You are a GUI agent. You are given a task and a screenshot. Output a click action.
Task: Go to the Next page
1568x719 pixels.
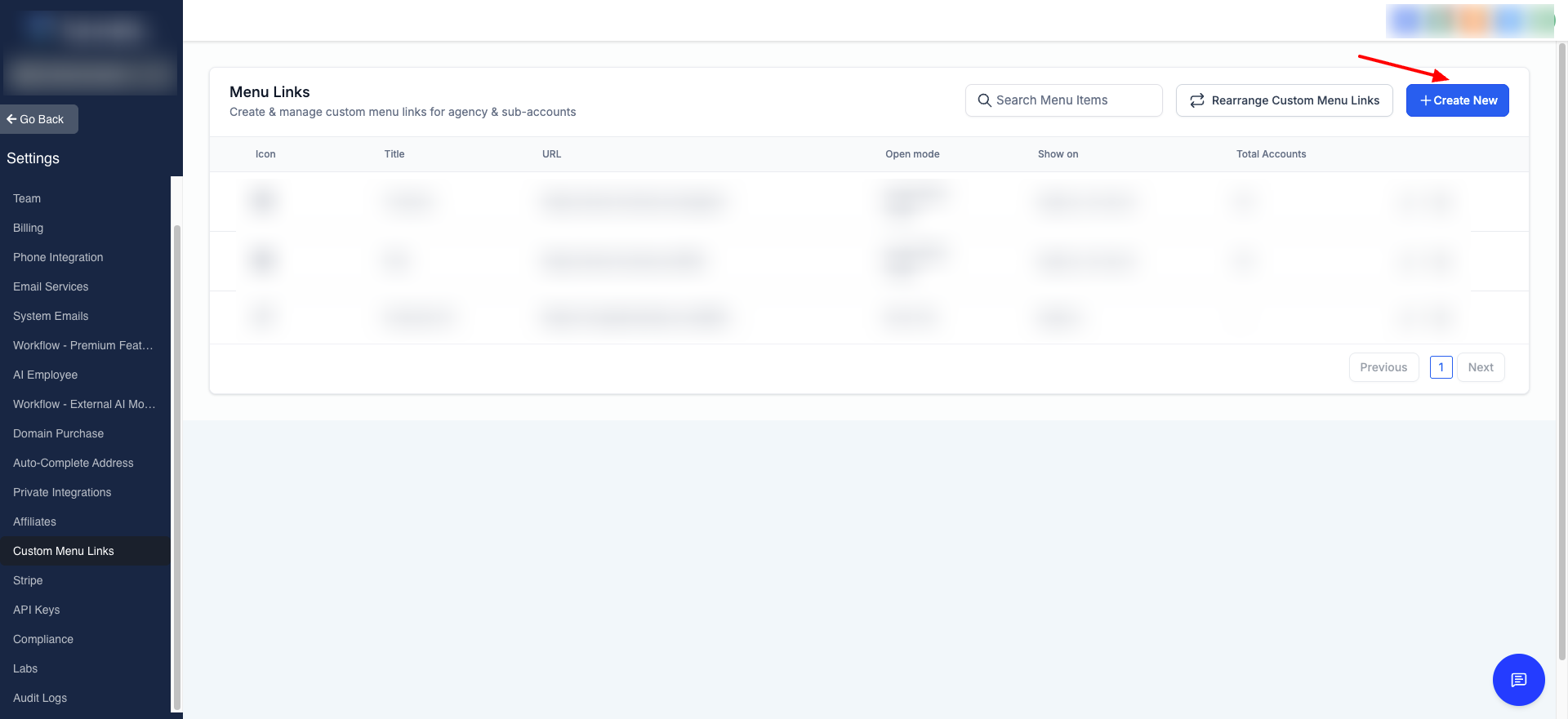(1480, 367)
